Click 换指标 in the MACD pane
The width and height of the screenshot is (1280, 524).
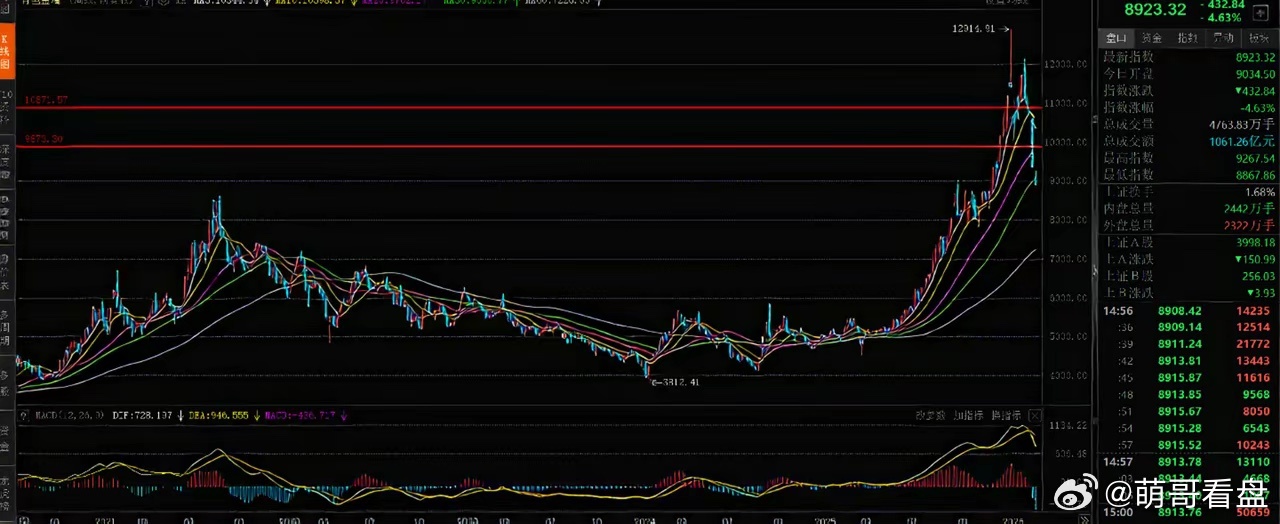1004,415
